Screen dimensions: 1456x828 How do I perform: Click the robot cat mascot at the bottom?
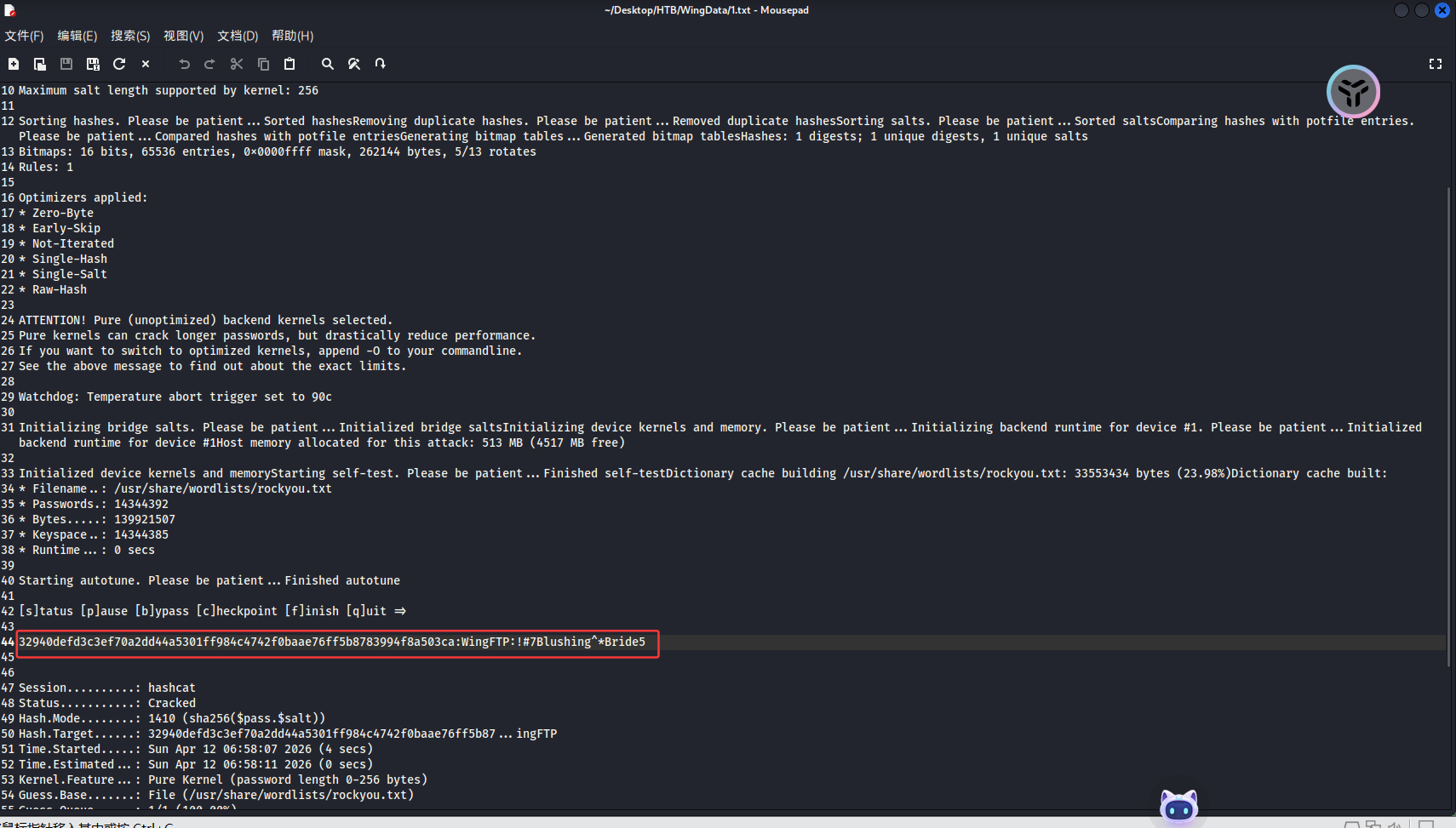pos(1178,807)
